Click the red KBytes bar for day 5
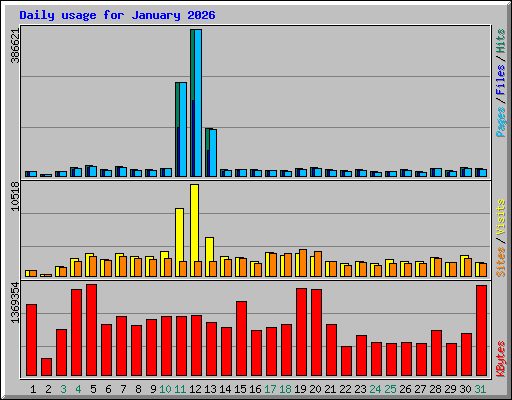The height and width of the screenshot is (400, 512). tap(92, 330)
